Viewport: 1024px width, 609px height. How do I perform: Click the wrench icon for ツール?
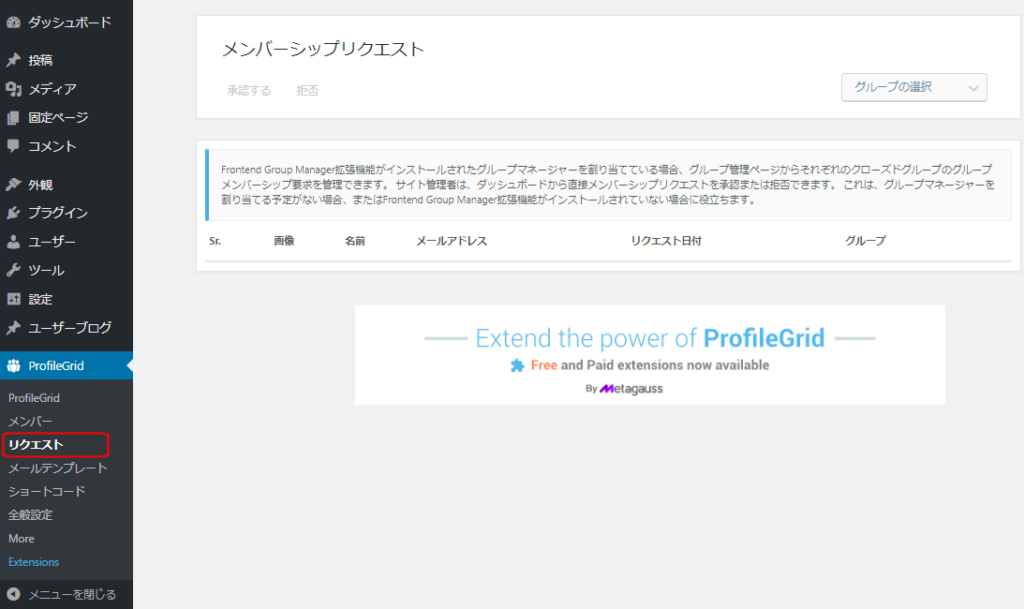click(x=13, y=270)
